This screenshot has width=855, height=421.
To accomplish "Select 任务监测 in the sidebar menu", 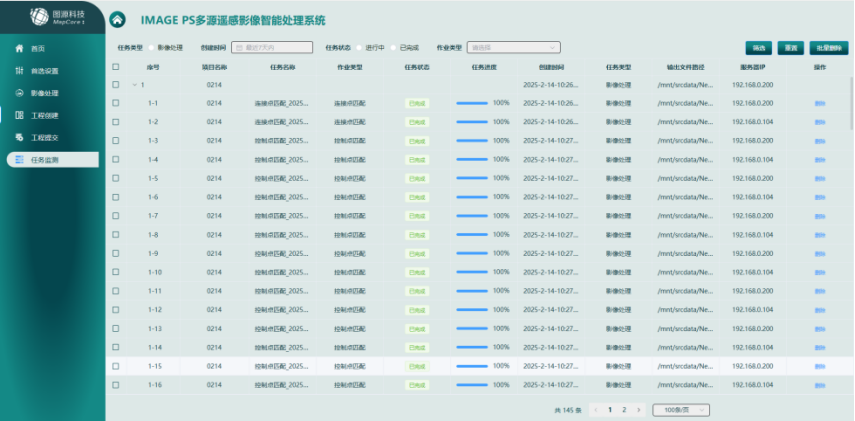I will coord(52,160).
